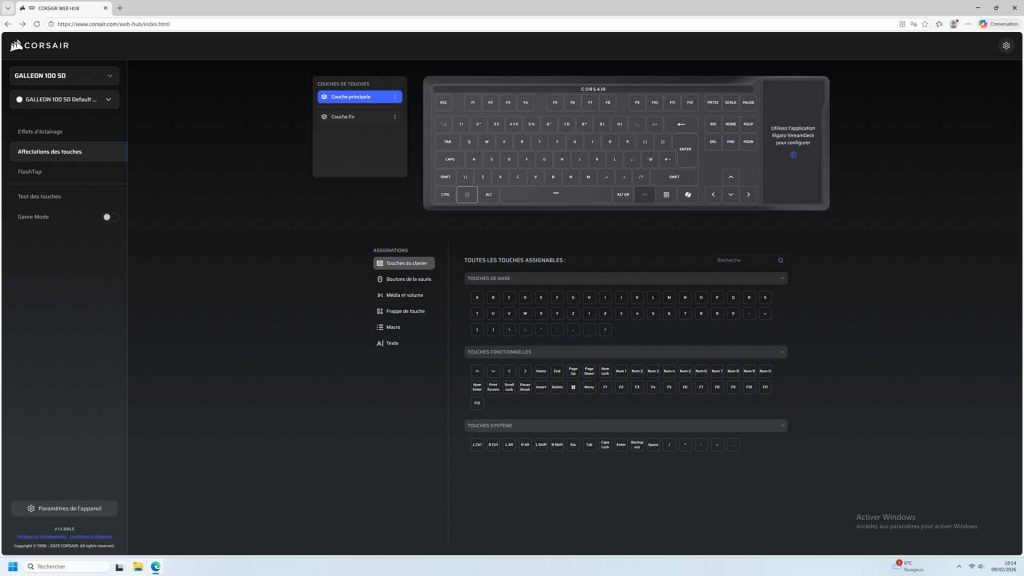Open the Frappe de touche assignments
This screenshot has width=1024, height=576.
click(x=404, y=311)
